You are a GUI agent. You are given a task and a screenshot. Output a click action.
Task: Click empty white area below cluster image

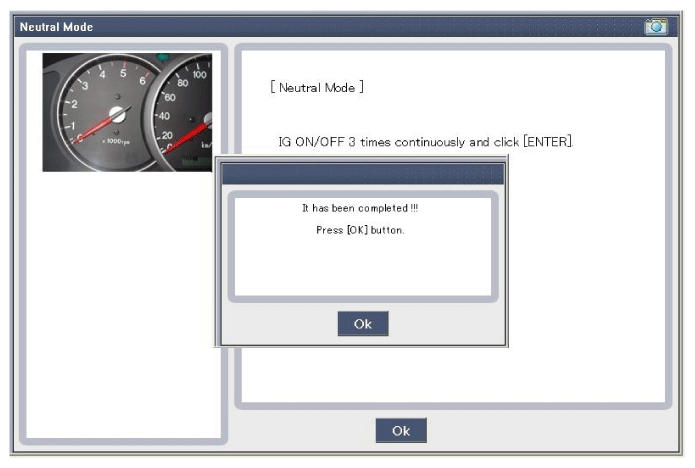(127, 300)
